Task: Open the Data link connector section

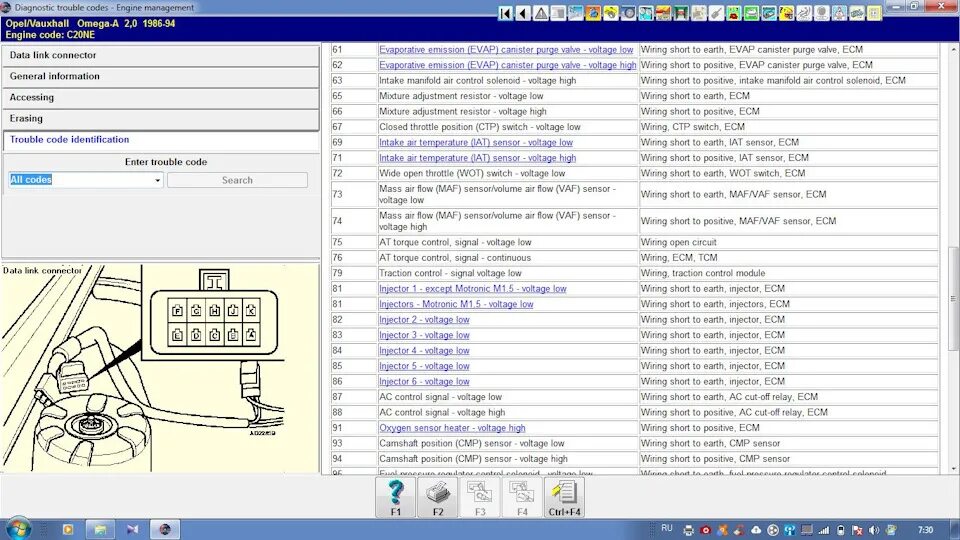Action: [160, 55]
